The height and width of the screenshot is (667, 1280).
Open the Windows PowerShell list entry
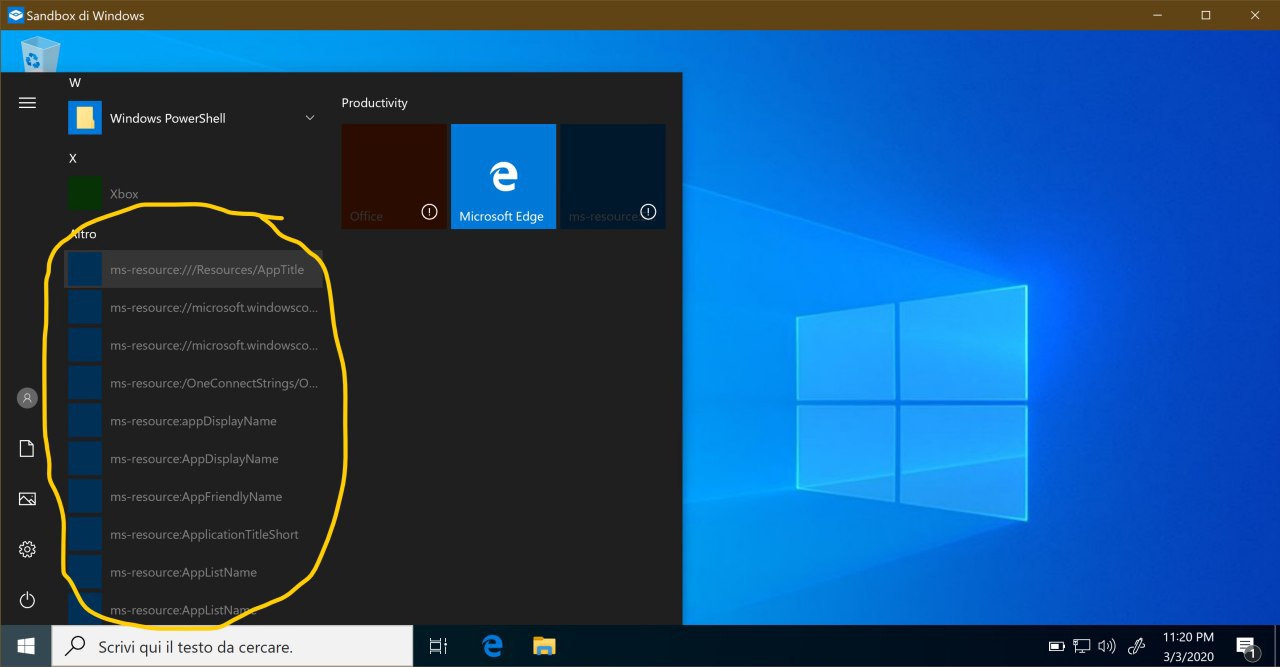pos(193,118)
